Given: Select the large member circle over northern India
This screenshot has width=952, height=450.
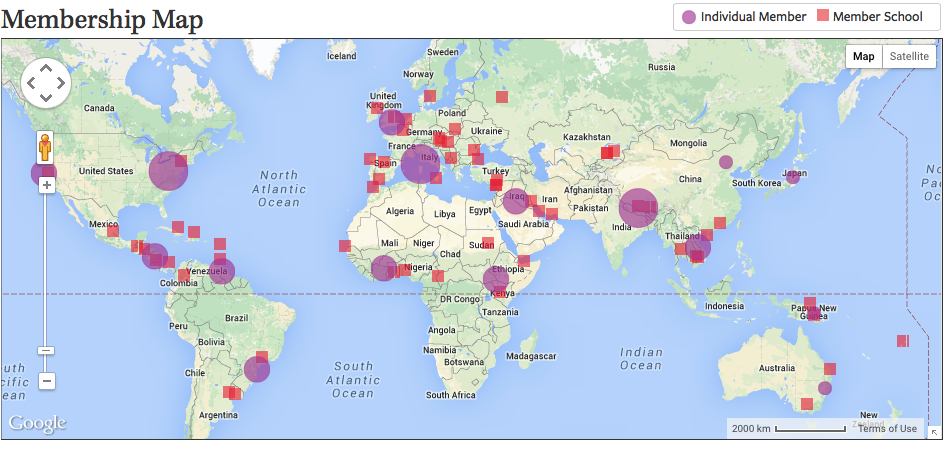Looking at the screenshot, I should point(638,208).
